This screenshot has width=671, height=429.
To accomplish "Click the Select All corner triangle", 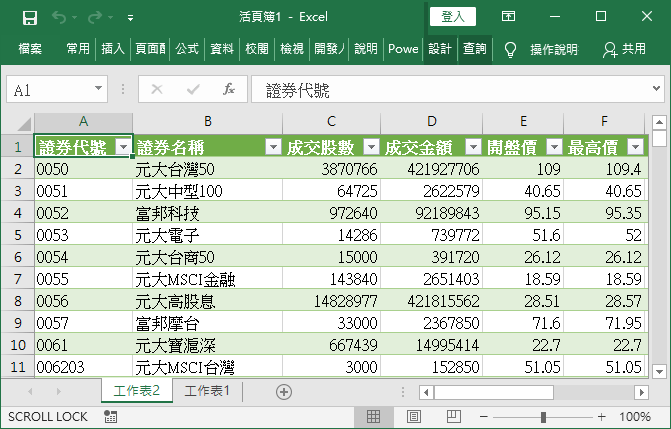I will coord(24,123).
